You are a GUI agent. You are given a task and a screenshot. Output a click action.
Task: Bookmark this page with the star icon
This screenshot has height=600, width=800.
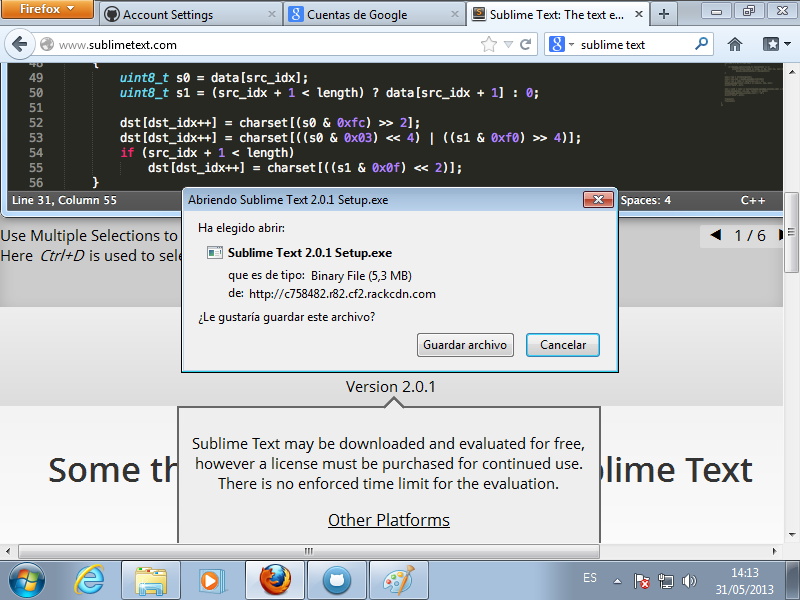pos(489,44)
